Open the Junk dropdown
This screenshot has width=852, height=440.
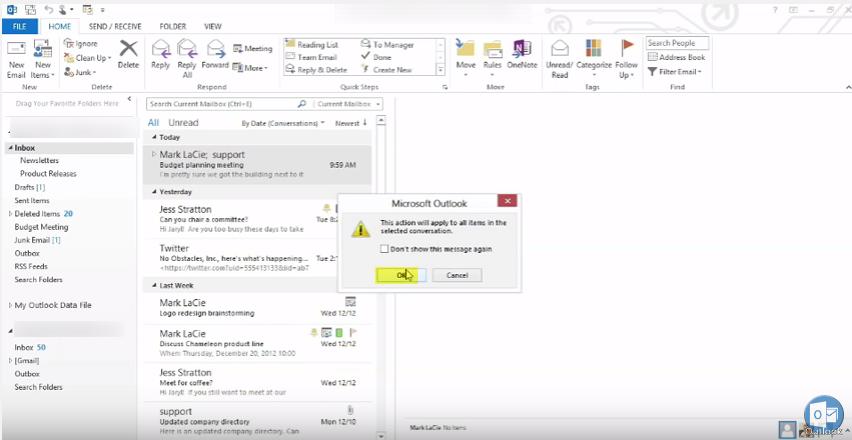pos(80,72)
